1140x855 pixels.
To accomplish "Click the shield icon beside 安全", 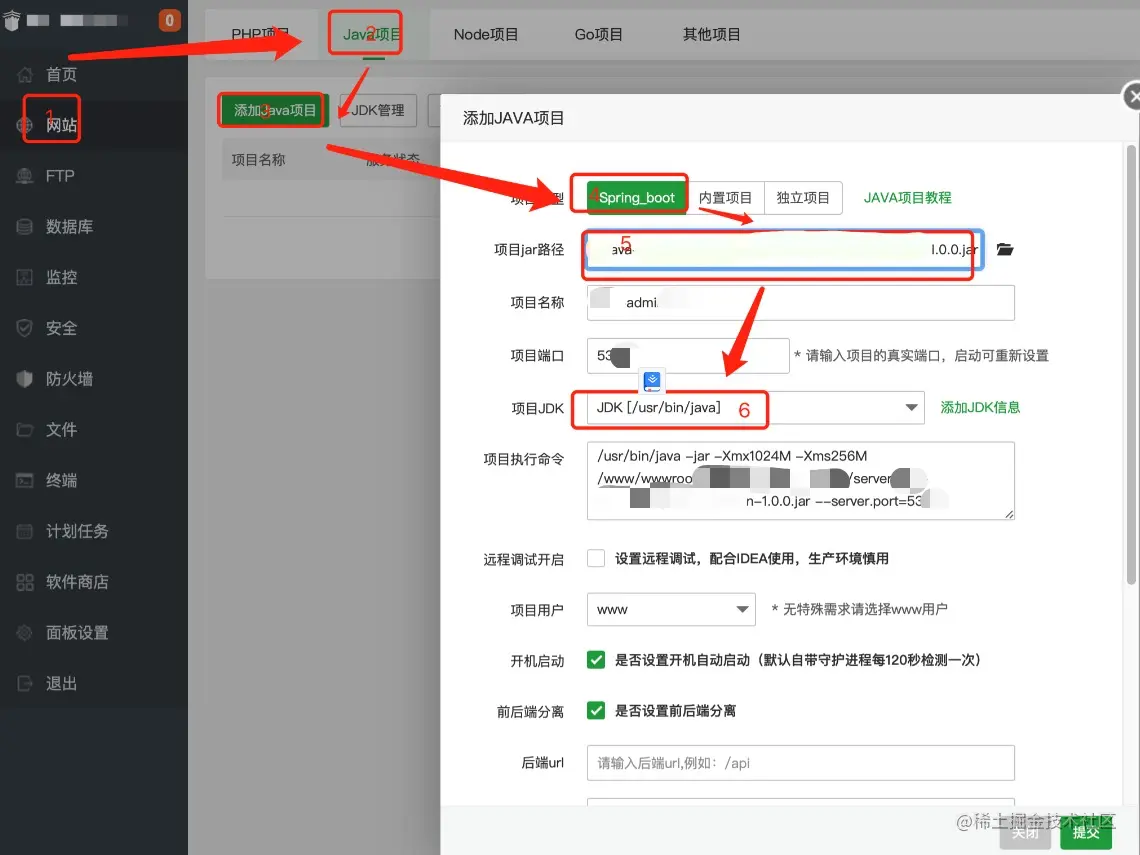I will click(x=25, y=329).
